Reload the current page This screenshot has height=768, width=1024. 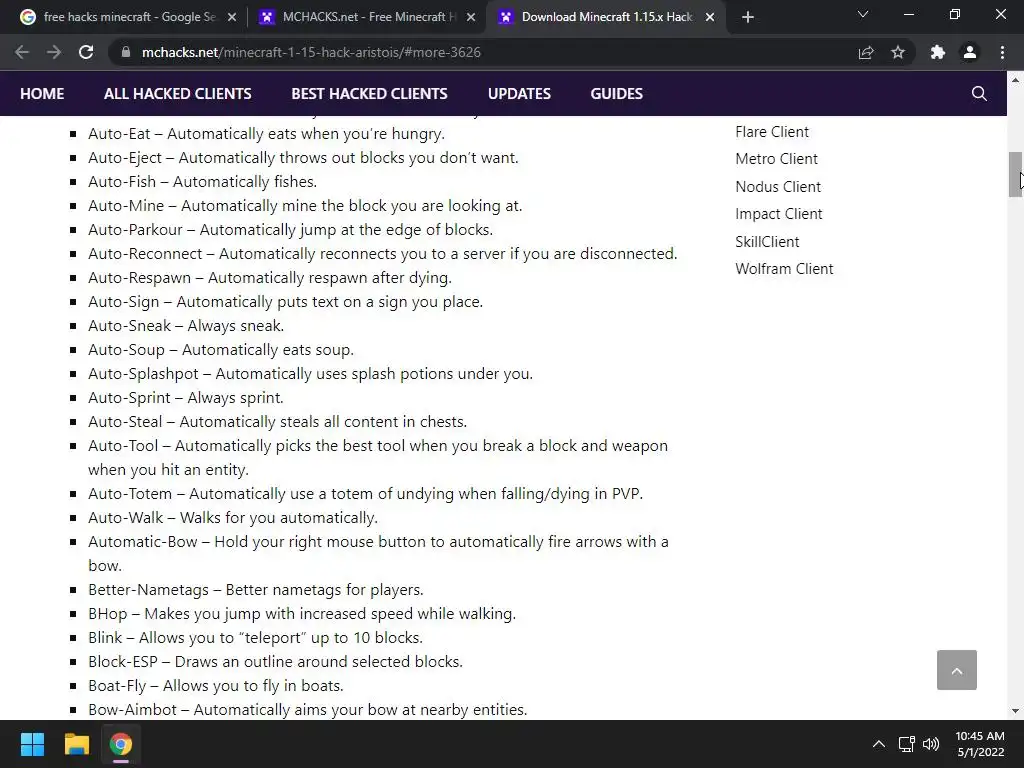(x=86, y=52)
